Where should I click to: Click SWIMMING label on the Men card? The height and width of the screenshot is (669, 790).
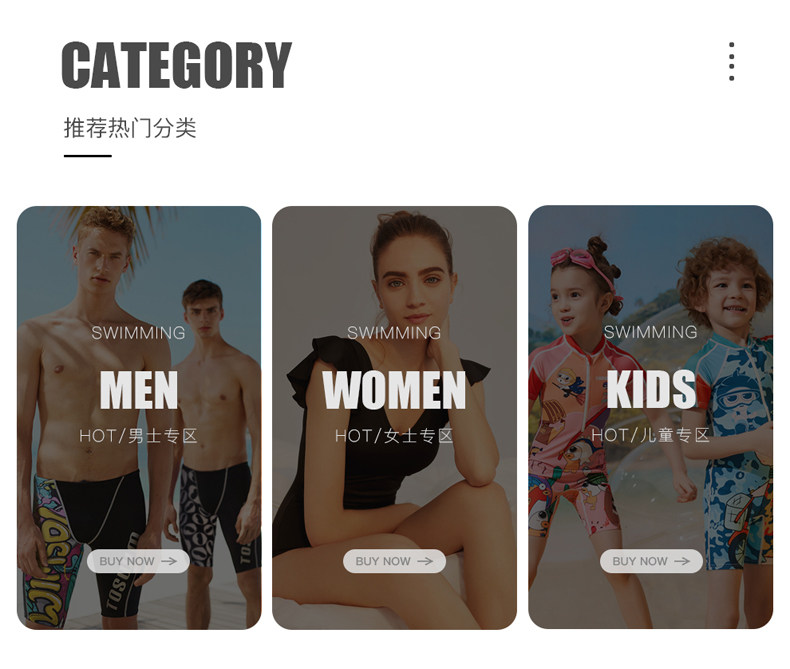click(138, 333)
